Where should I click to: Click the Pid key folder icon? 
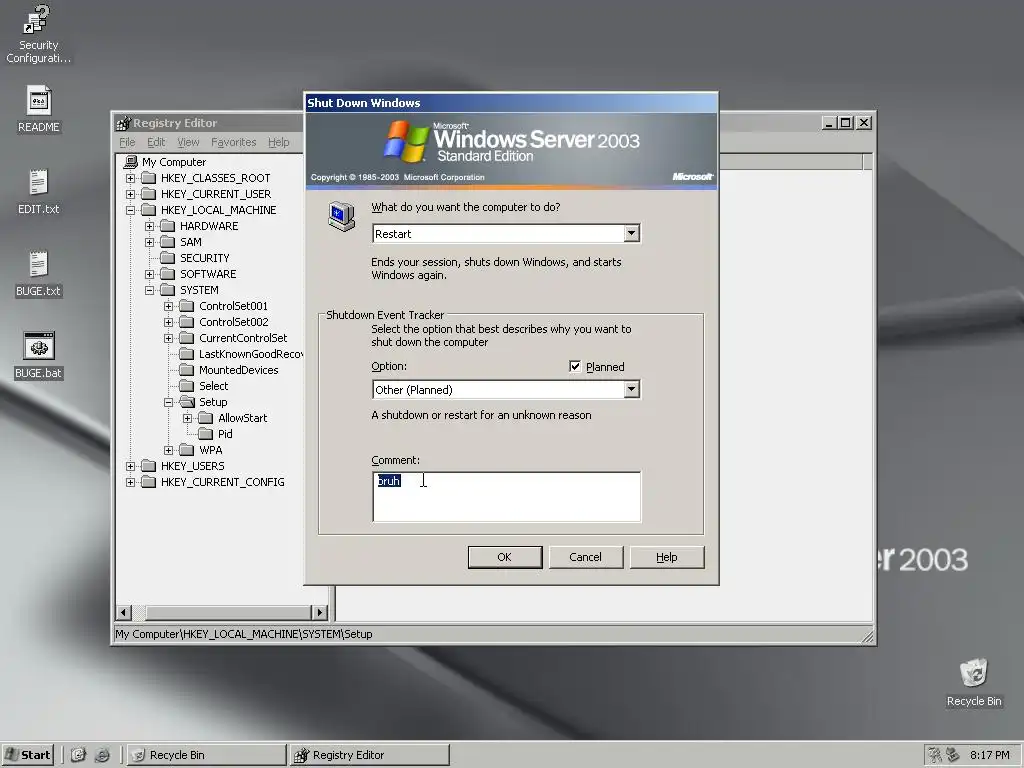(206, 434)
